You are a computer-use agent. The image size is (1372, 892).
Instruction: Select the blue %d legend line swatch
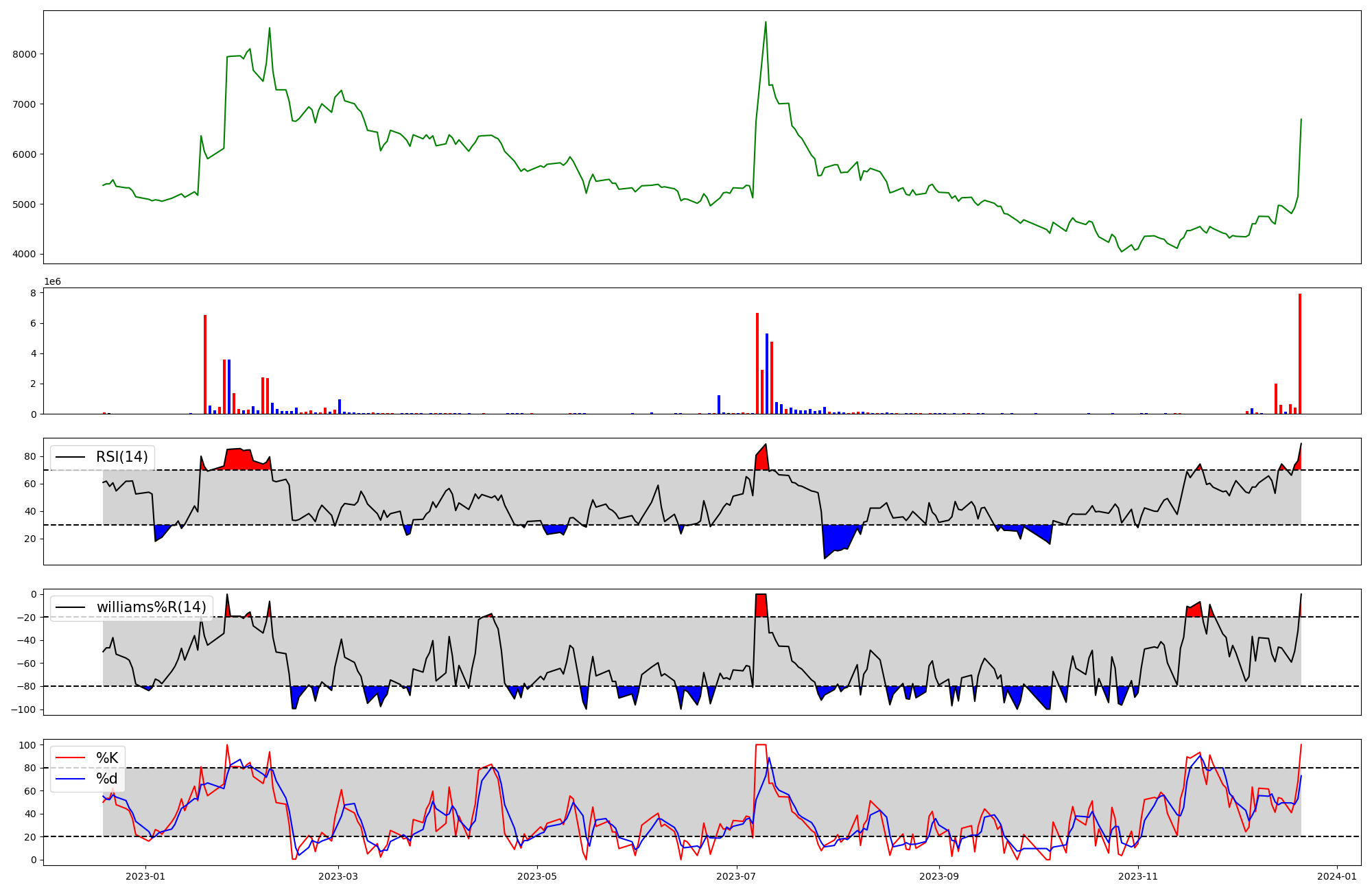[70, 779]
